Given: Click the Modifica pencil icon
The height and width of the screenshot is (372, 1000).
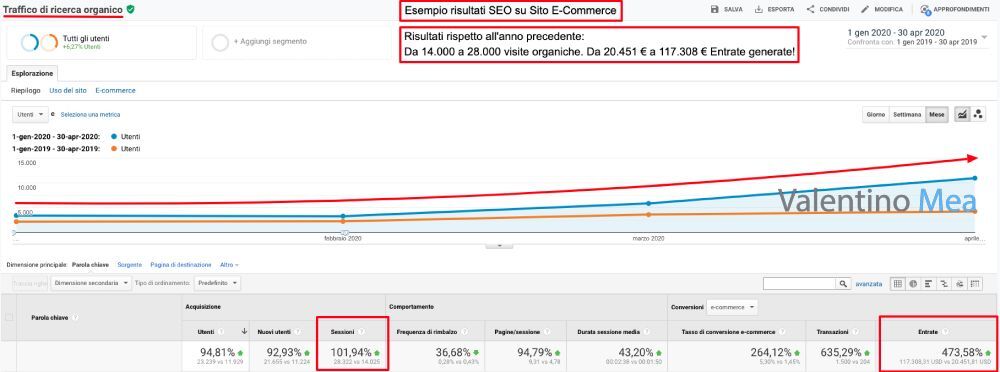Looking at the screenshot, I should 865,10.
